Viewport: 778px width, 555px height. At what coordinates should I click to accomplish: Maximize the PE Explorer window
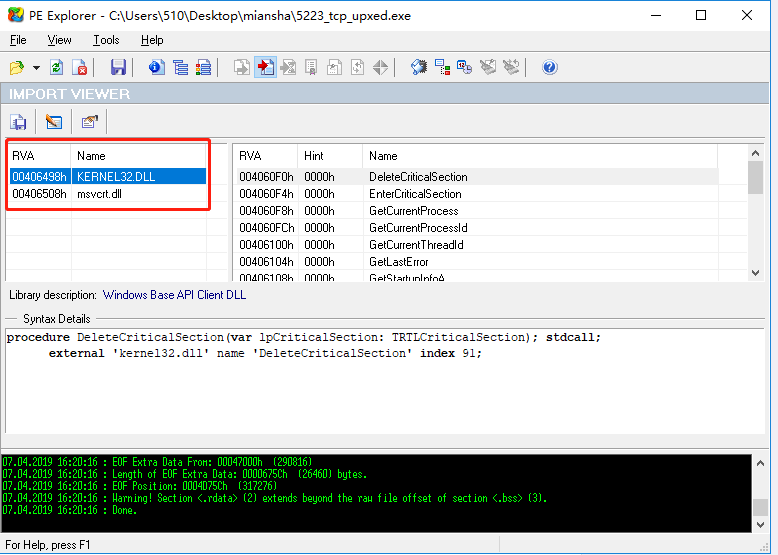coord(701,15)
